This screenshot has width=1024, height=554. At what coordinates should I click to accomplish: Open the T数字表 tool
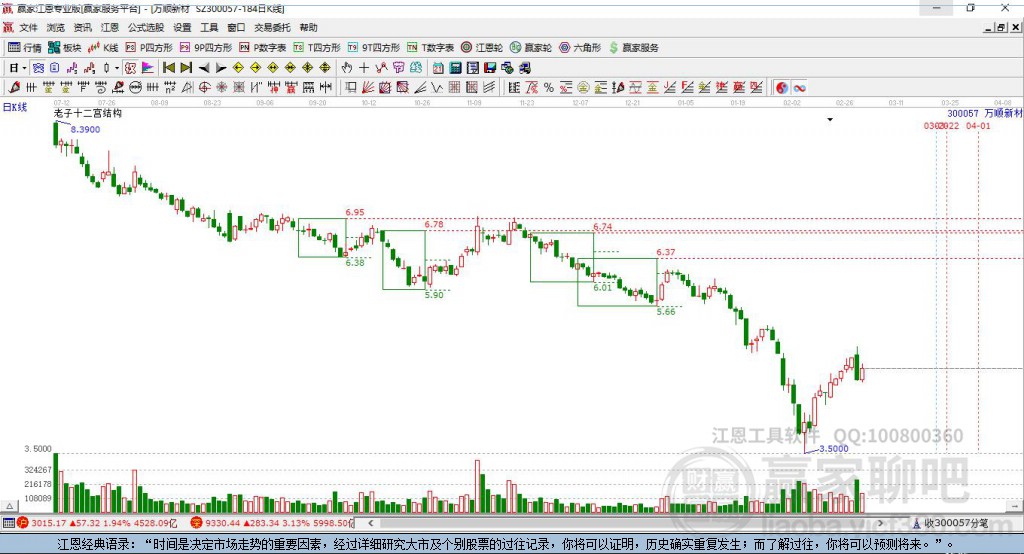point(430,48)
